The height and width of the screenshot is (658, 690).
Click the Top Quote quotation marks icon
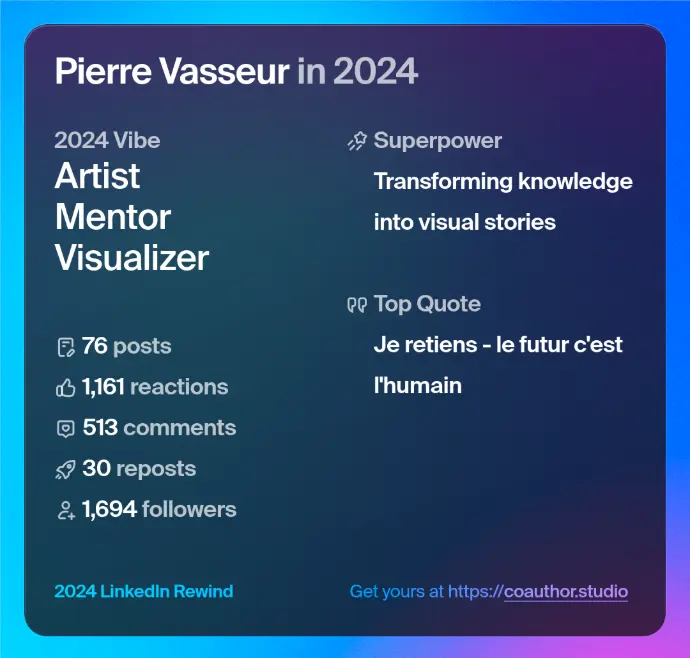tap(357, 305)
